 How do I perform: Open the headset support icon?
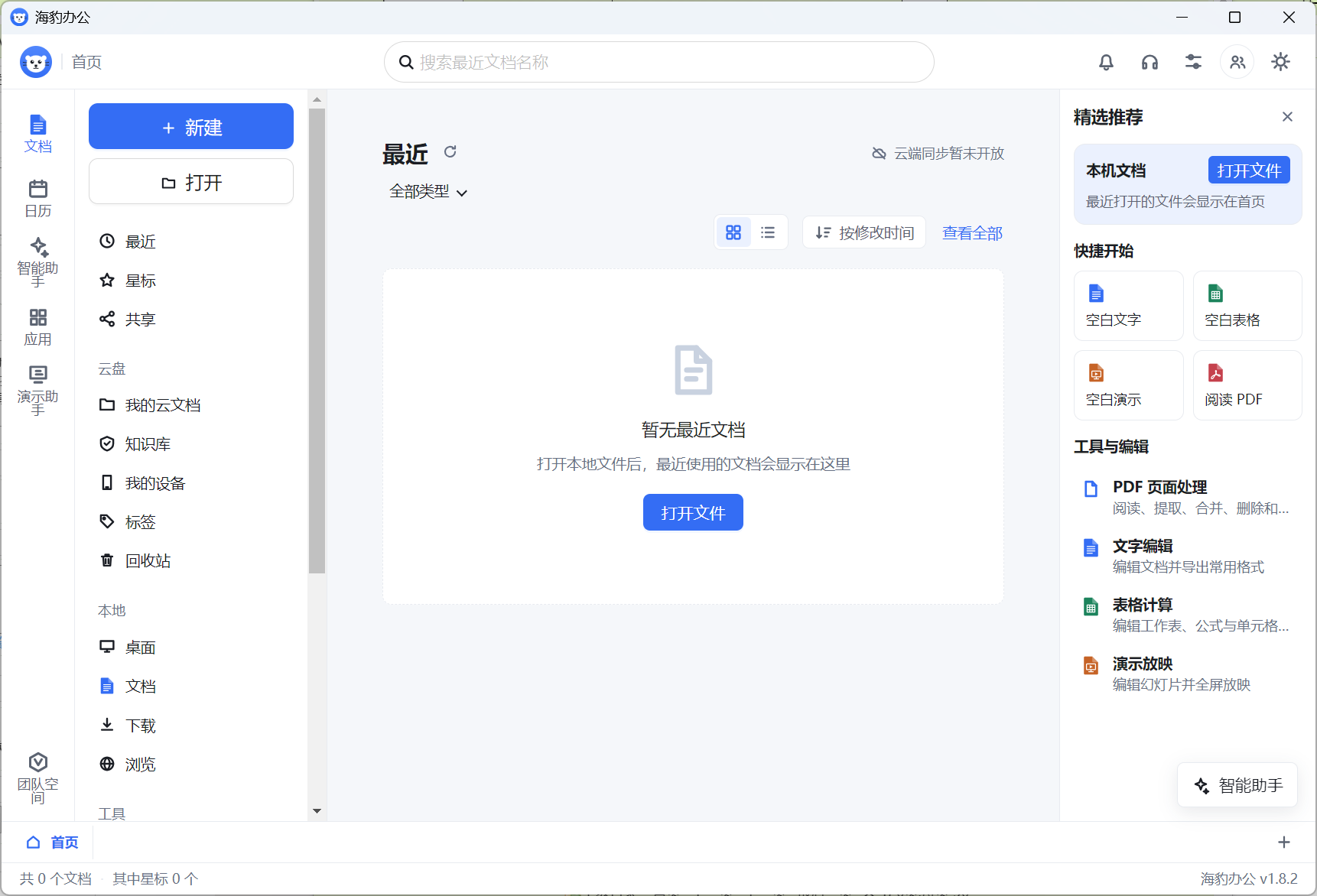click(x=1150, y=62)
